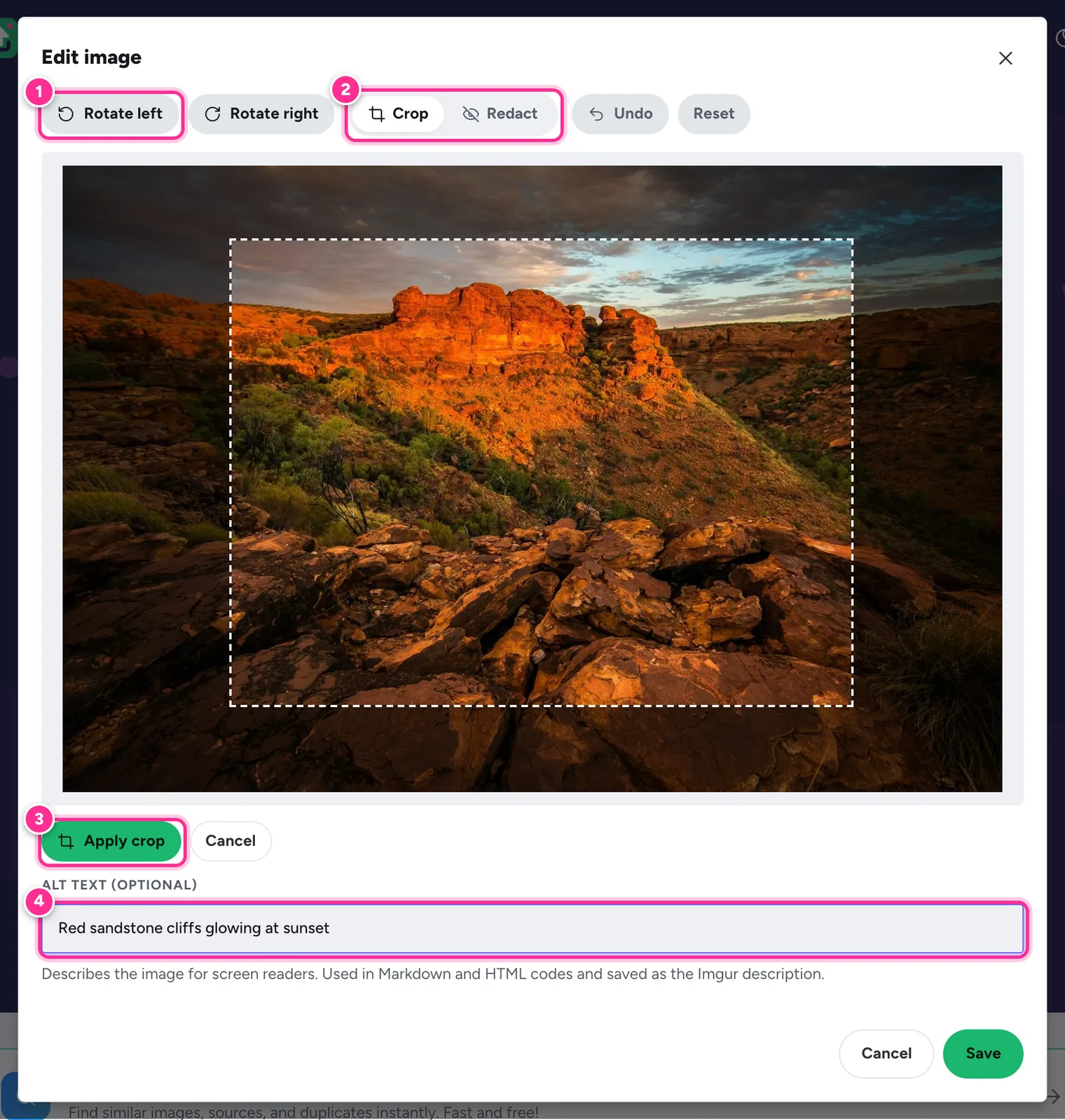This screenshot has width=1065, height=1120.
Task: Reset all image edits
Action: click(x=714, y=114)
